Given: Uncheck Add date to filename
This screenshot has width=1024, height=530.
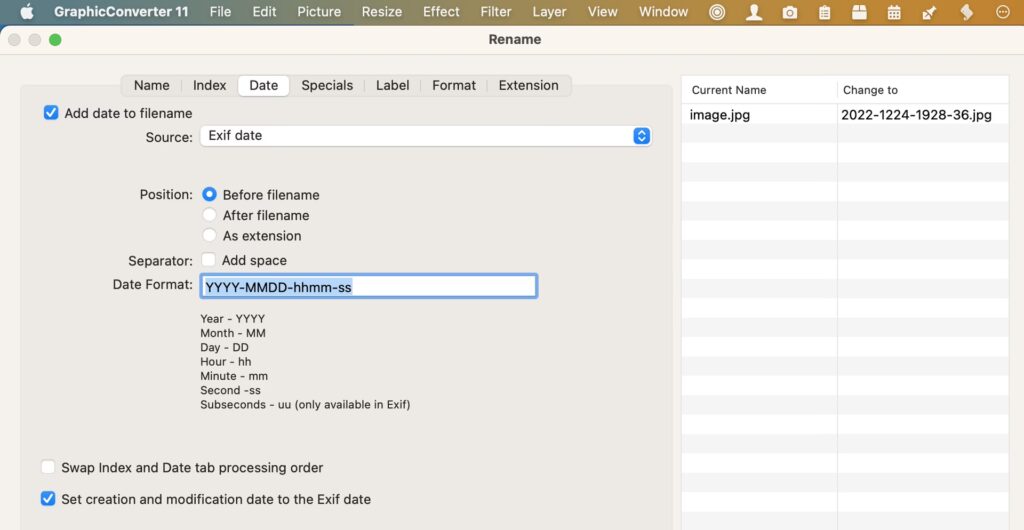Looking at the screenshot, I should [x=51, y=113].
